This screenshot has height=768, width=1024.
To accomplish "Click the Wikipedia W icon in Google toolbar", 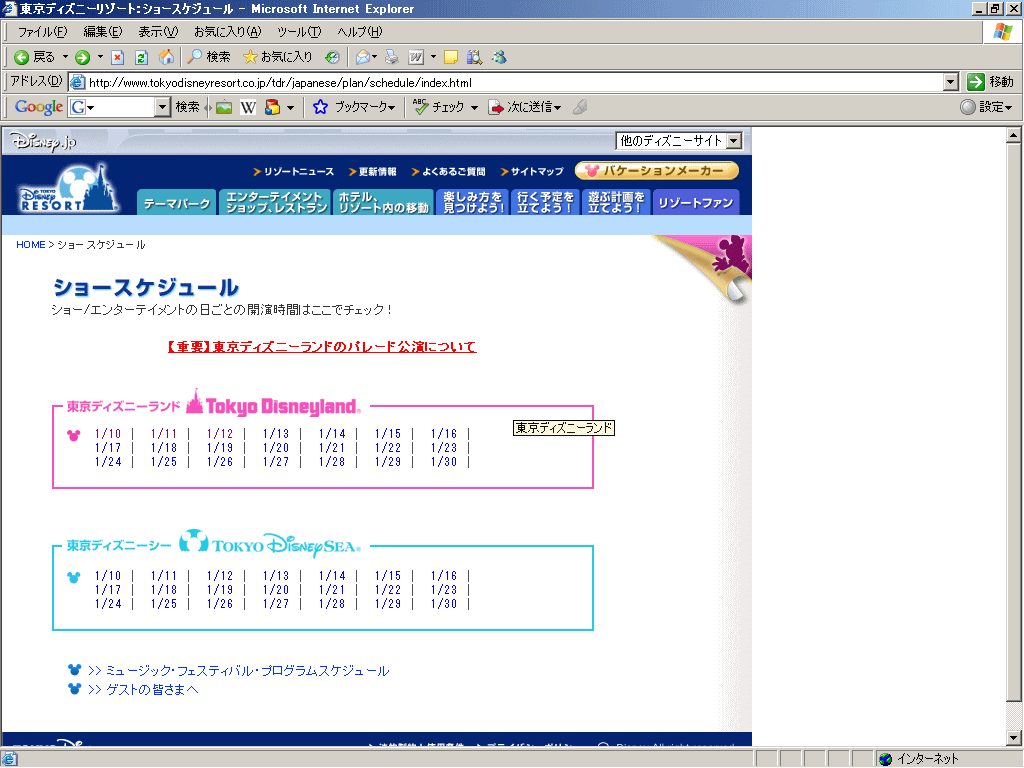I will coord(248,106).
